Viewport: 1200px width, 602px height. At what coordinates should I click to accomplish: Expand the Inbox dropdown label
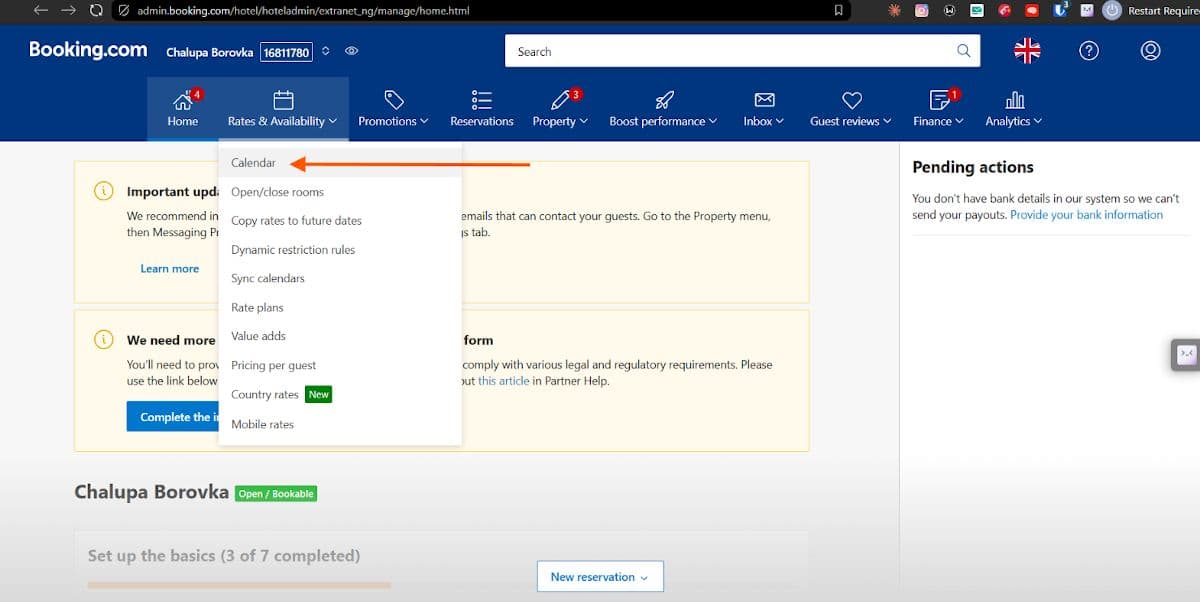pyautogui.click(x=763, y=121)
